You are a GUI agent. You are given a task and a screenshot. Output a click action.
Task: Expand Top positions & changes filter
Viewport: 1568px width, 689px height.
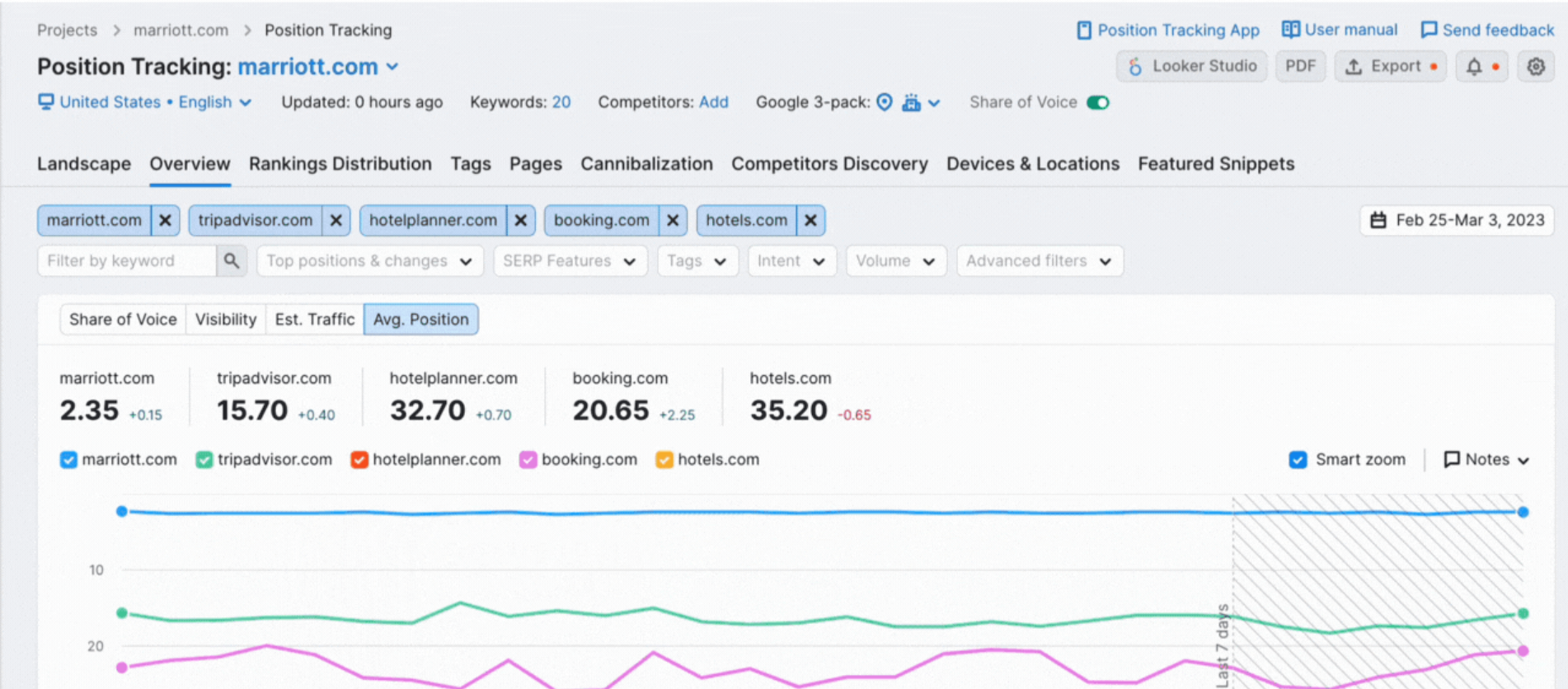369,261
